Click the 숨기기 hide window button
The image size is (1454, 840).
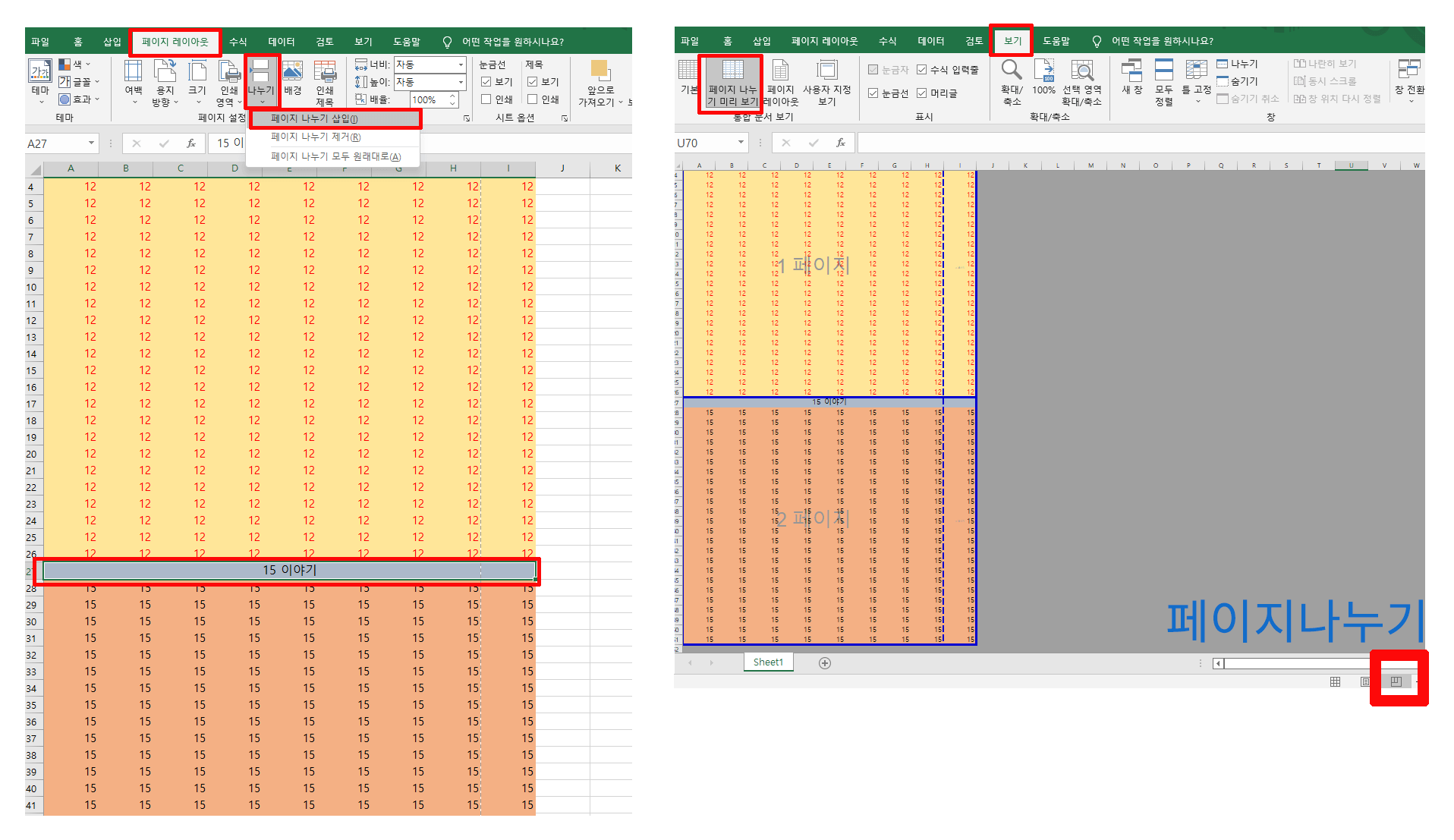pos(1237,81)
